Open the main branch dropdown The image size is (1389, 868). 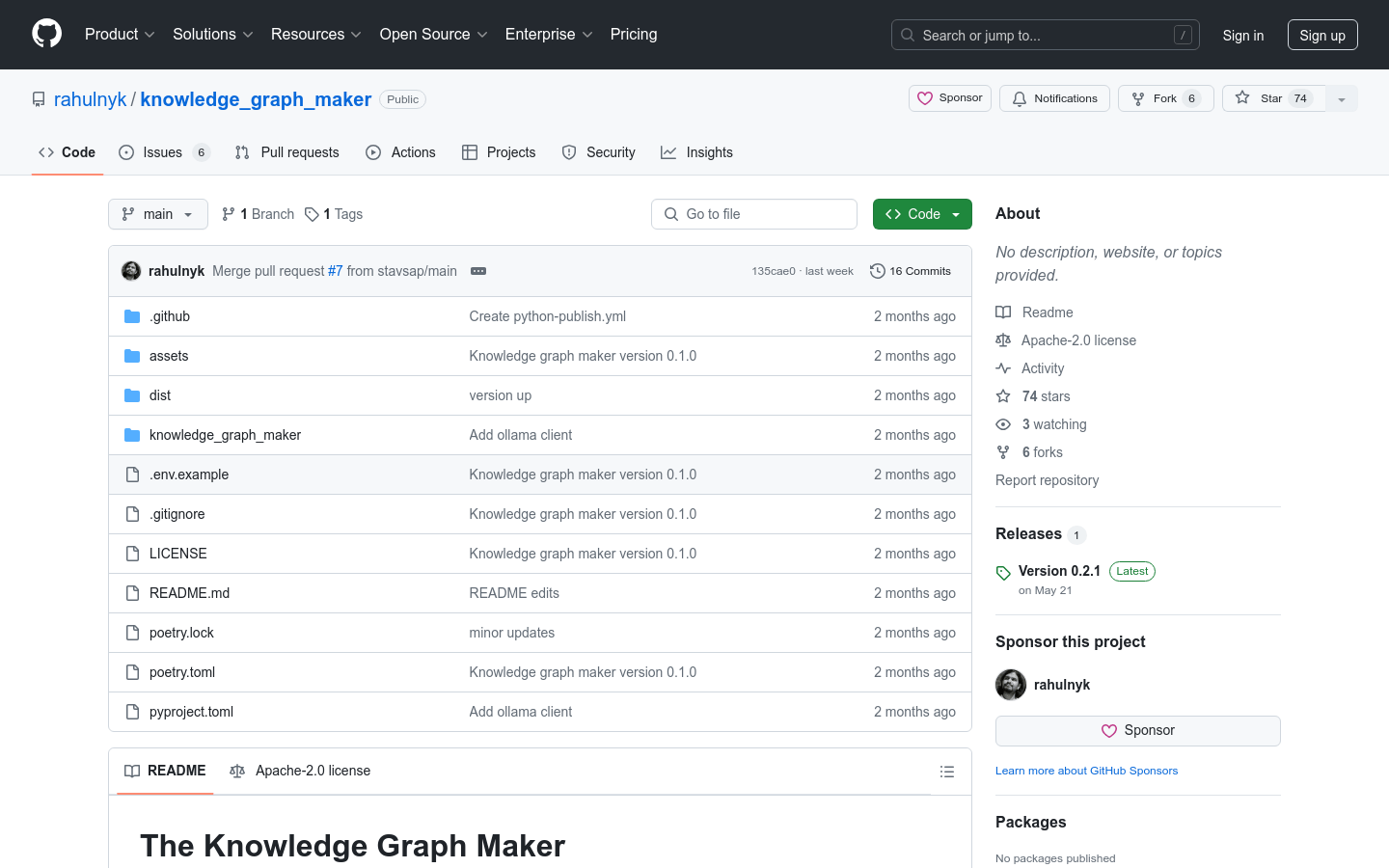click(x=157, y=213)
